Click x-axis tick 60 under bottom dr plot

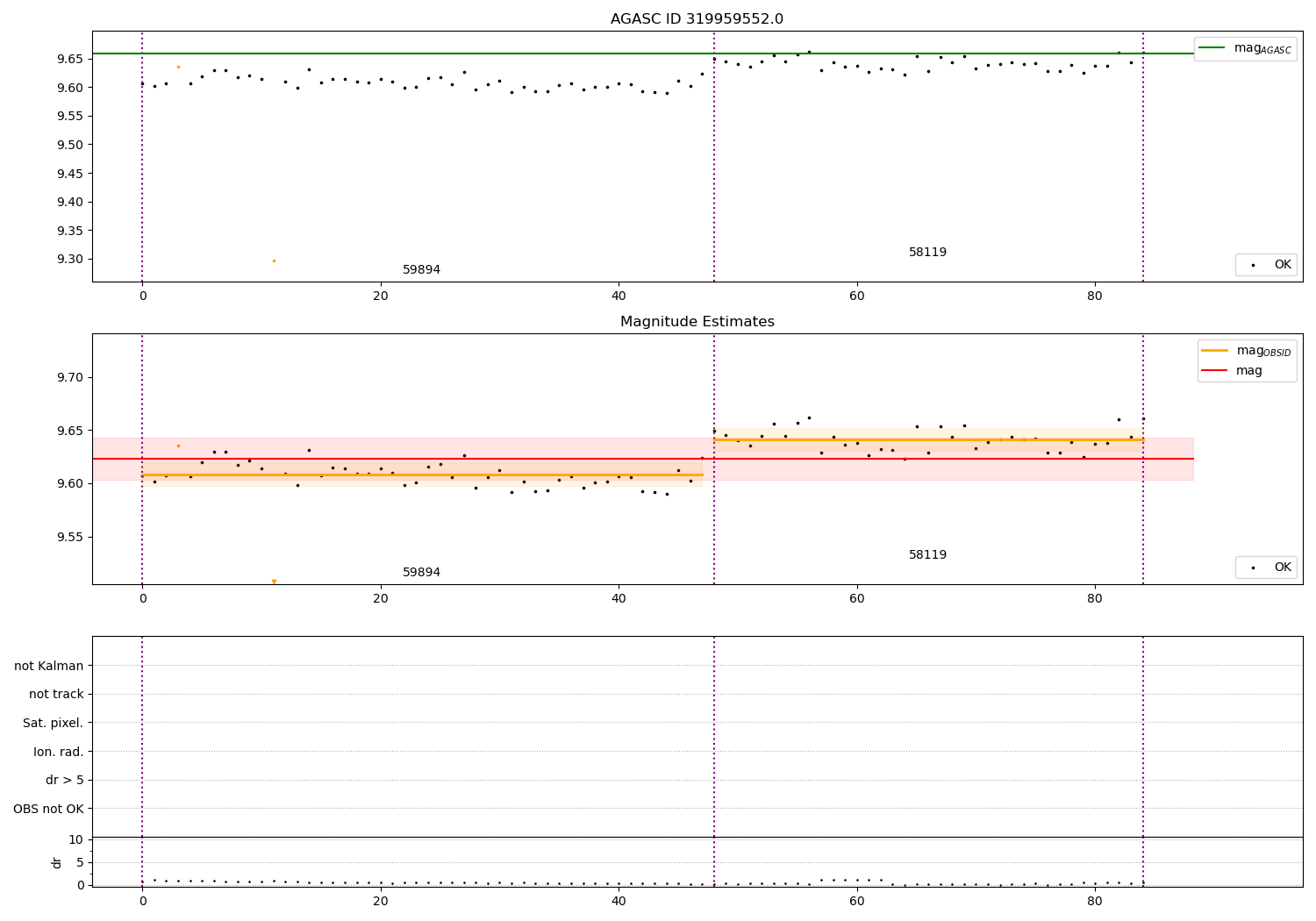pyautogui.click(x=856, y=902)
